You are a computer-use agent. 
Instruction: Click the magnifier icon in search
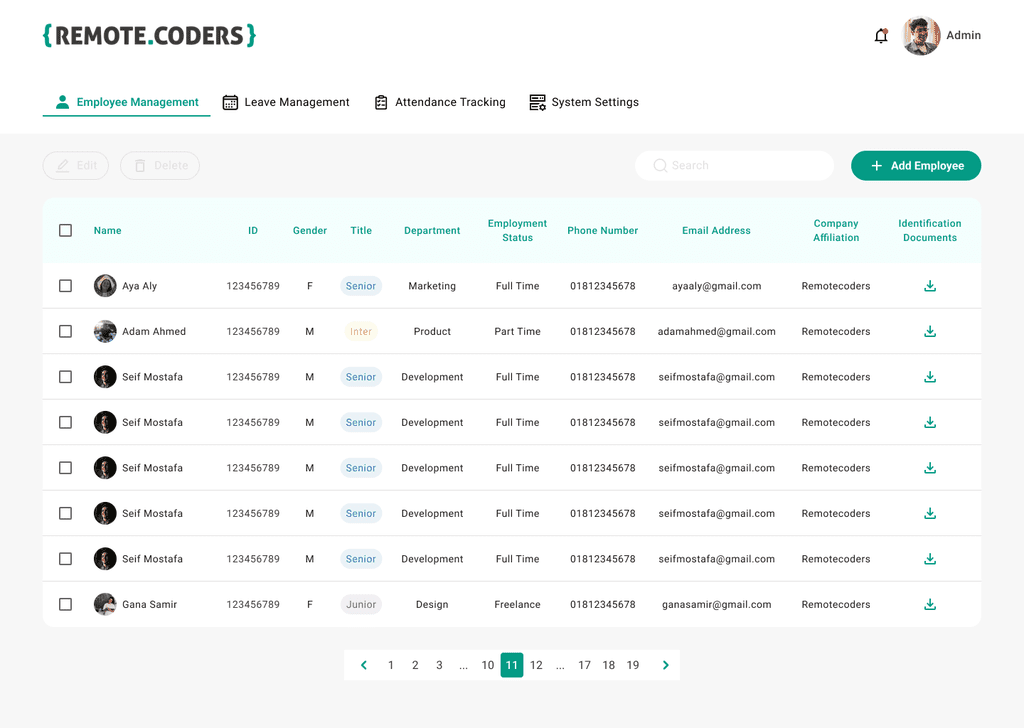point(660,166)
